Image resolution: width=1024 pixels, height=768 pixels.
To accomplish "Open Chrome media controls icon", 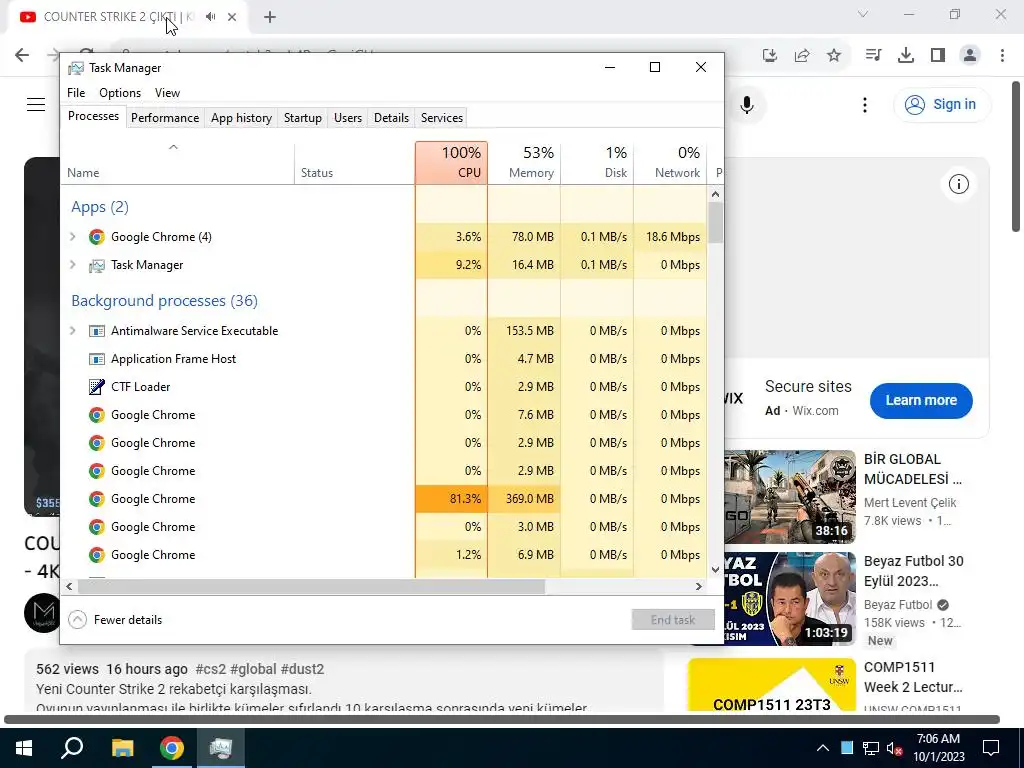I will click(x=873, y=56).
